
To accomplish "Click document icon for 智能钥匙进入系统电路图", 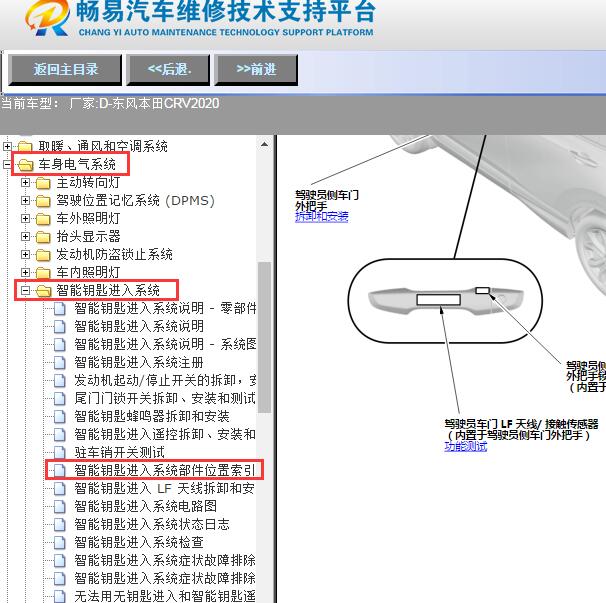I will pyautogui.click(x=60, y=506).
